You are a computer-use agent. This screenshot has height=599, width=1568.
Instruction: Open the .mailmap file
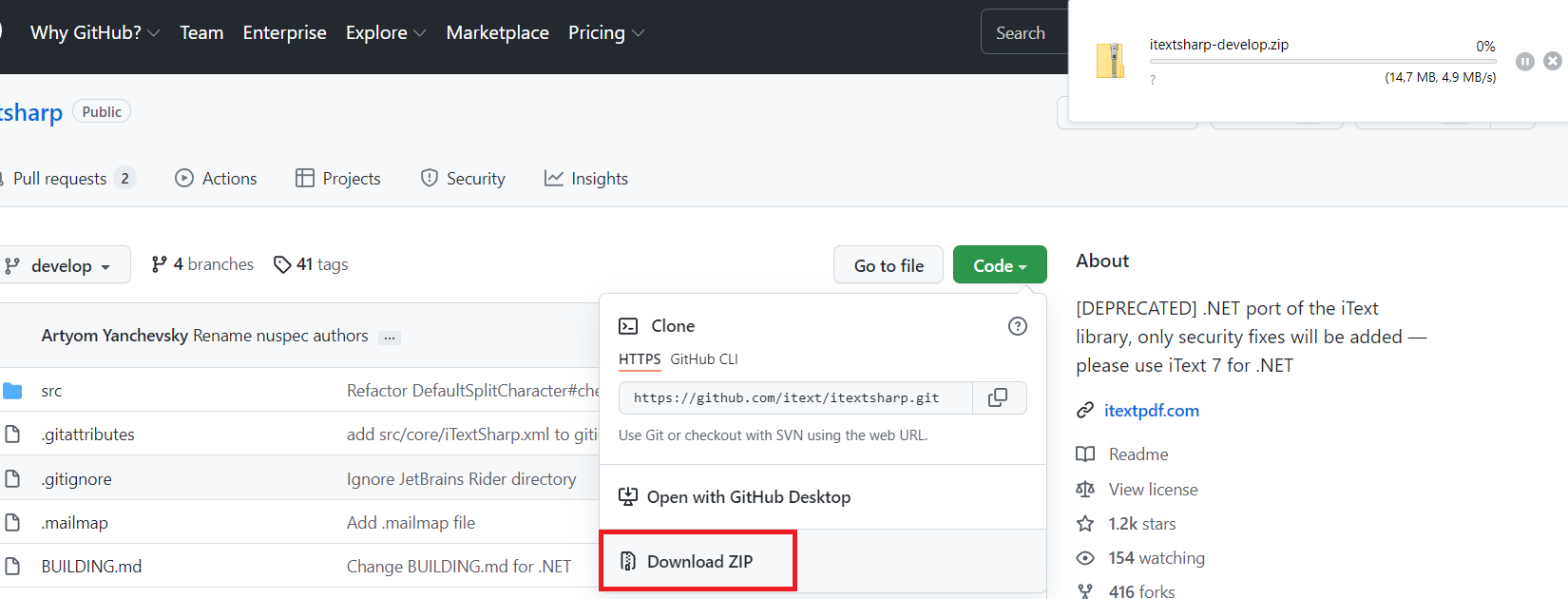pos(74,523)
